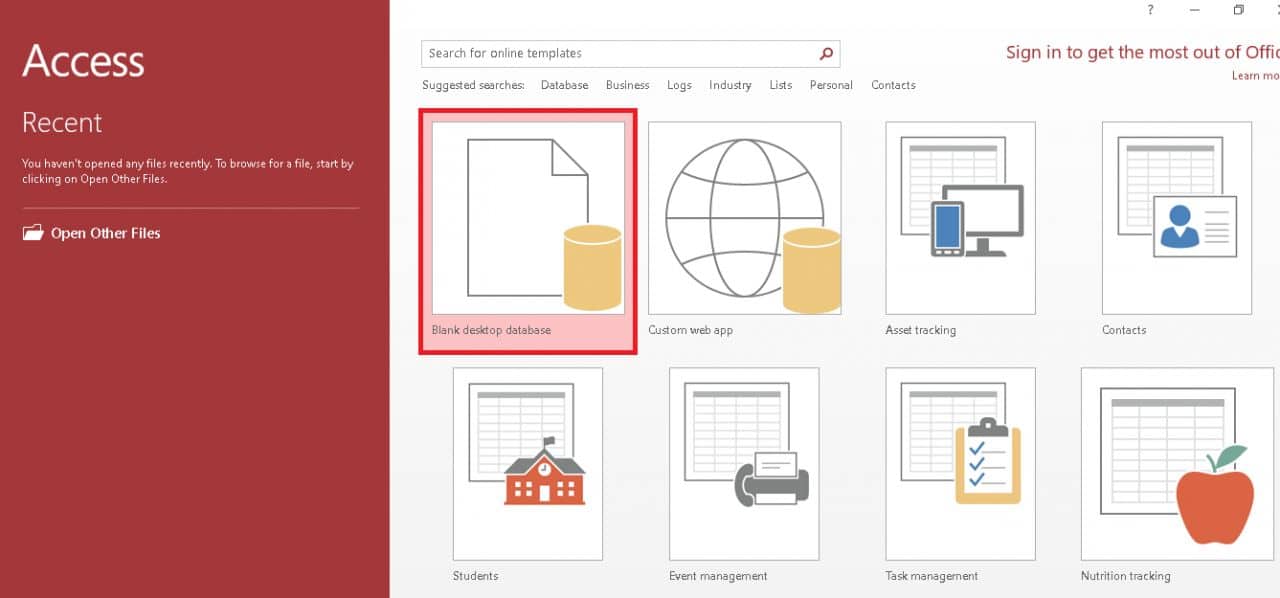Click the Business suggested search

tap(627, 85)
